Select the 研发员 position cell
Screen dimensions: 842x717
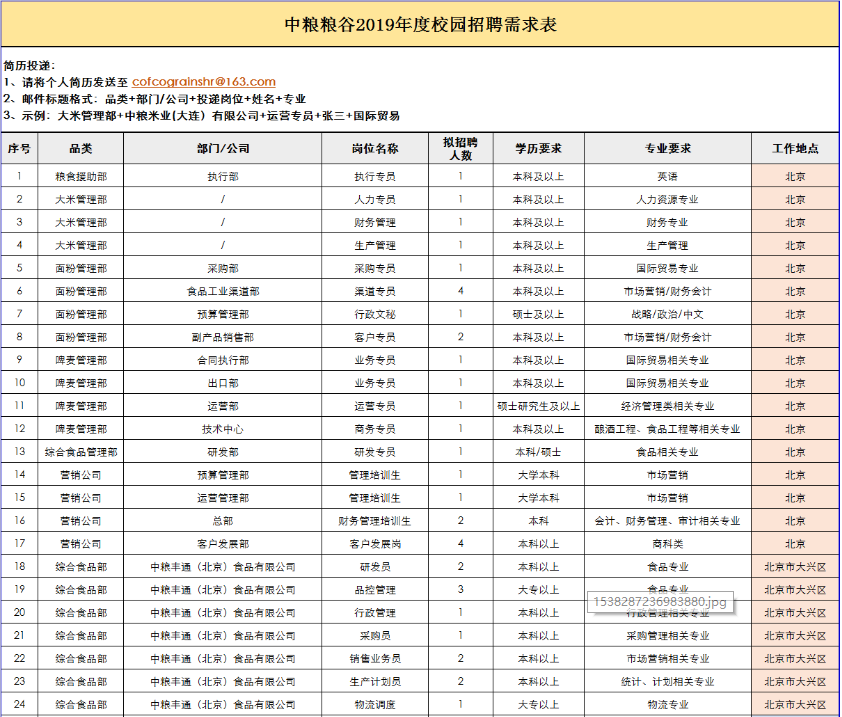pos(375,567)
